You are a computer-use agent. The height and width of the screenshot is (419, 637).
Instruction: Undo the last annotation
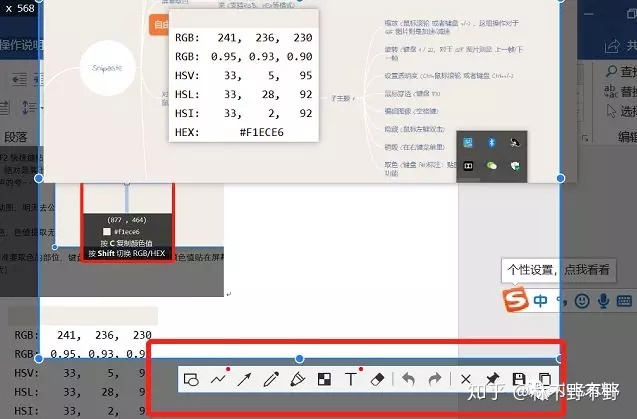click(x=408, y=380)
